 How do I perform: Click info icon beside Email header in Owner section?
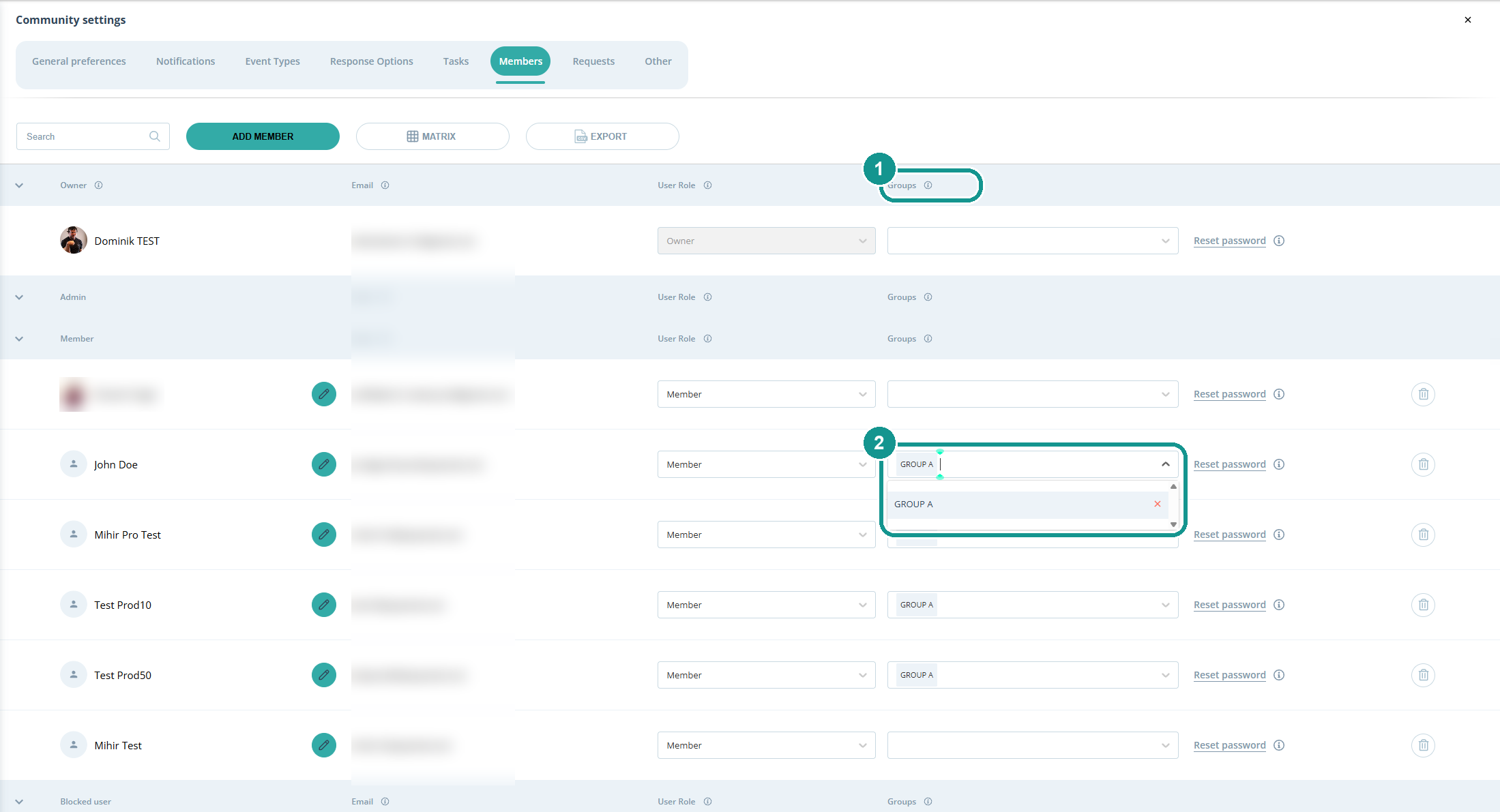click(385, 185)
